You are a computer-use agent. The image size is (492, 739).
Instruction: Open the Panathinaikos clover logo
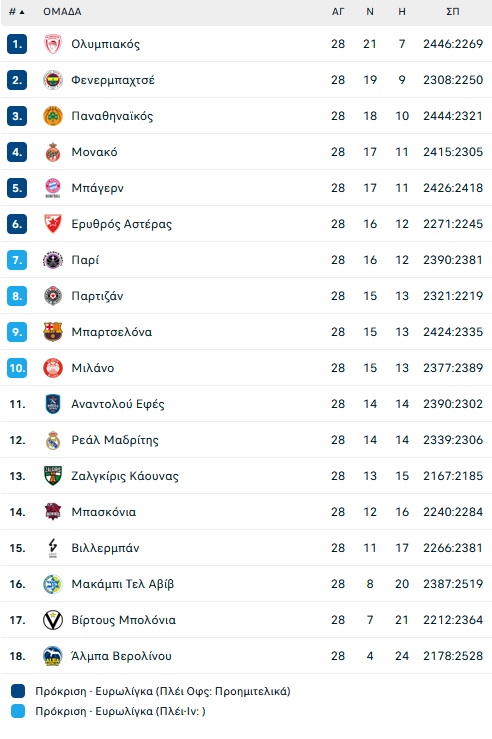(x=53, y=116)
